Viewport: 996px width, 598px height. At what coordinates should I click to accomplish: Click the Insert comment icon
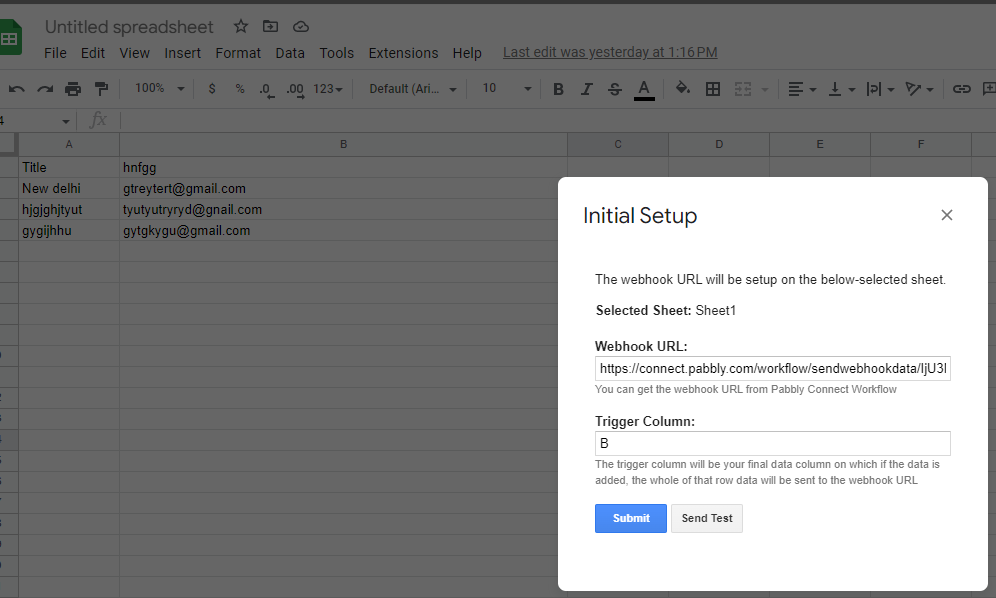pyautogui.click(x=989, y=89)
